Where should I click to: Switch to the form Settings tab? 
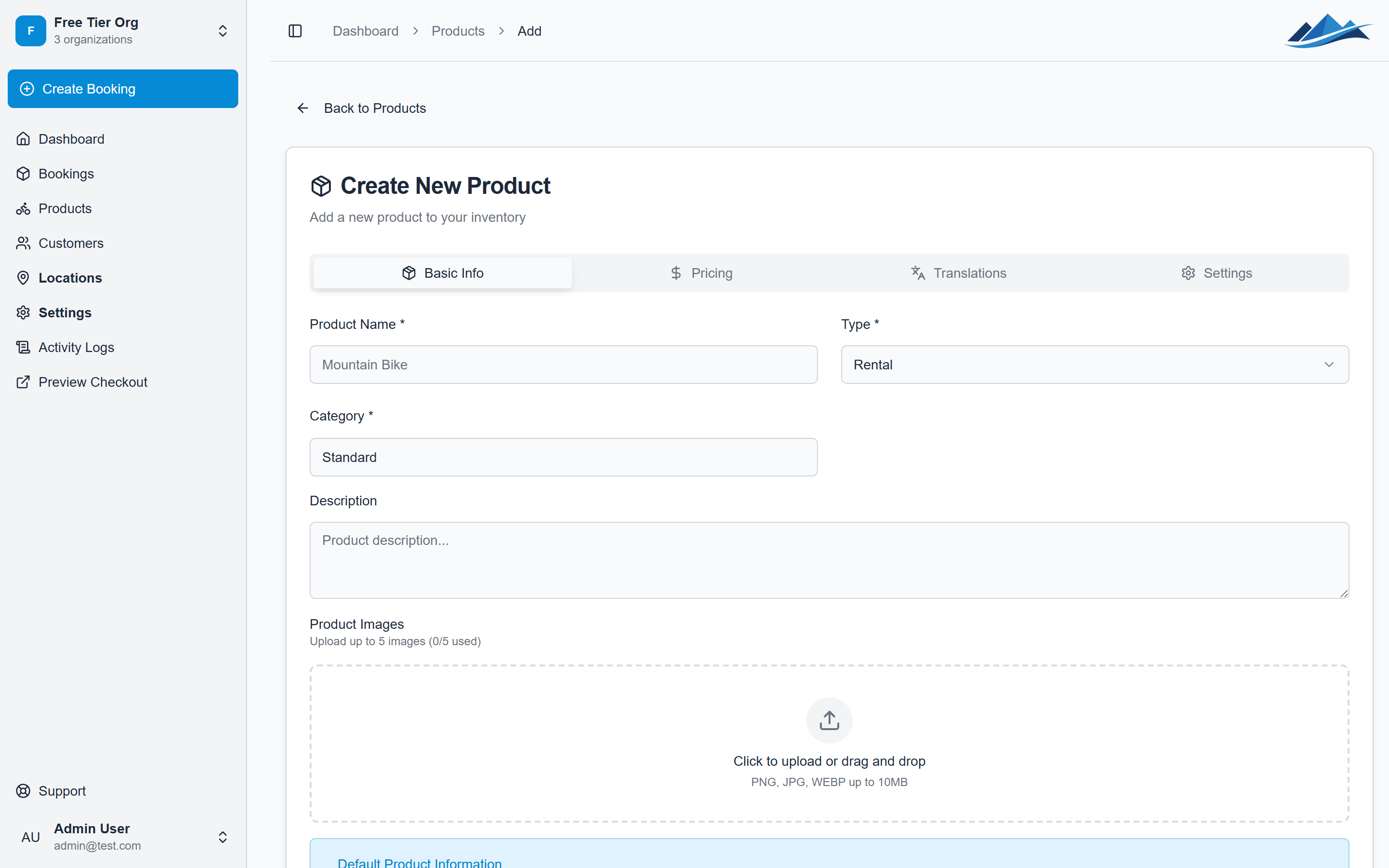click(1216, 272)
